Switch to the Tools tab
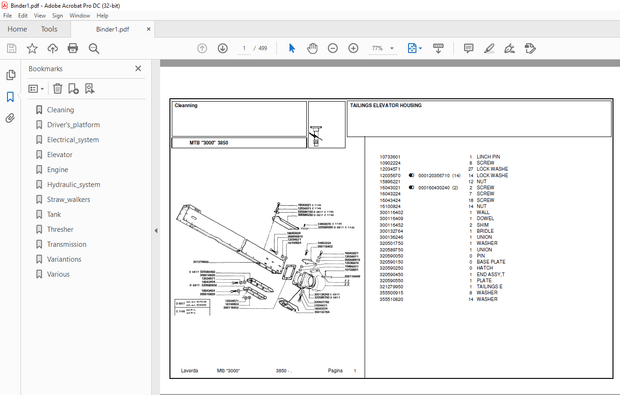 [x=49, y=29]
